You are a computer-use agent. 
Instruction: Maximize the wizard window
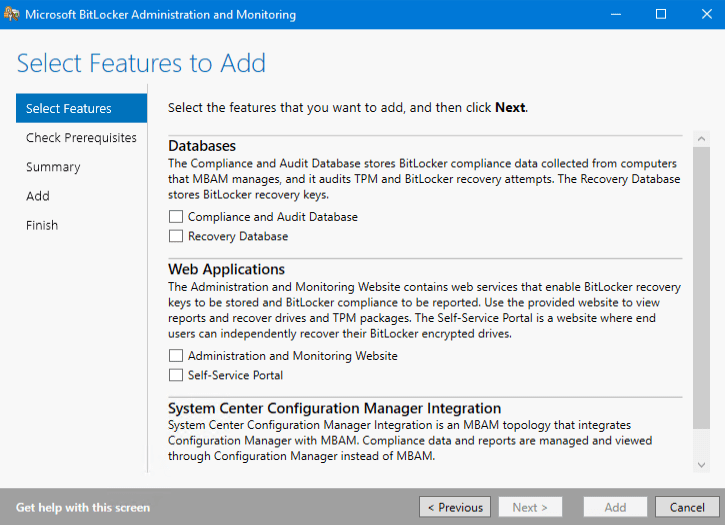pyautogui.click(x=661, y=15)
